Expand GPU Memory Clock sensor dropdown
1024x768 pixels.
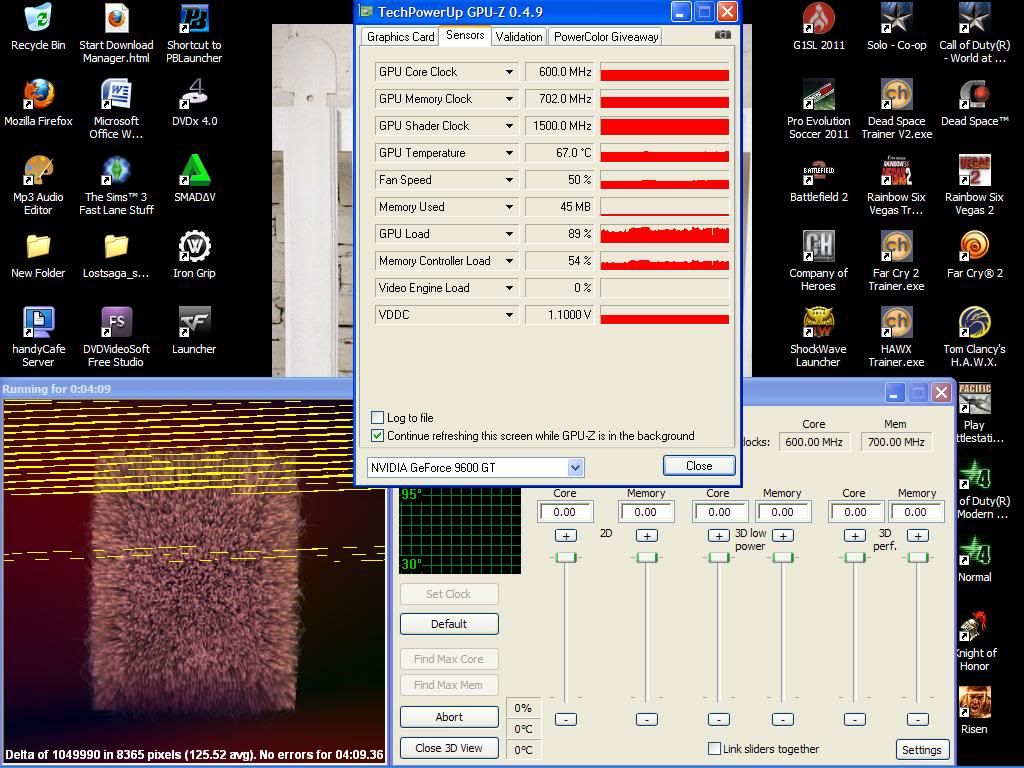coord(509,99)
